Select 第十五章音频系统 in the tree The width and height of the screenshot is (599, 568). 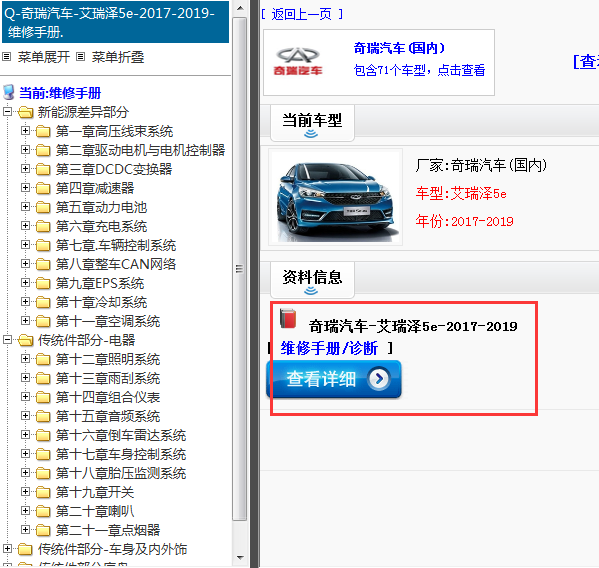click(x=108, y=416)
